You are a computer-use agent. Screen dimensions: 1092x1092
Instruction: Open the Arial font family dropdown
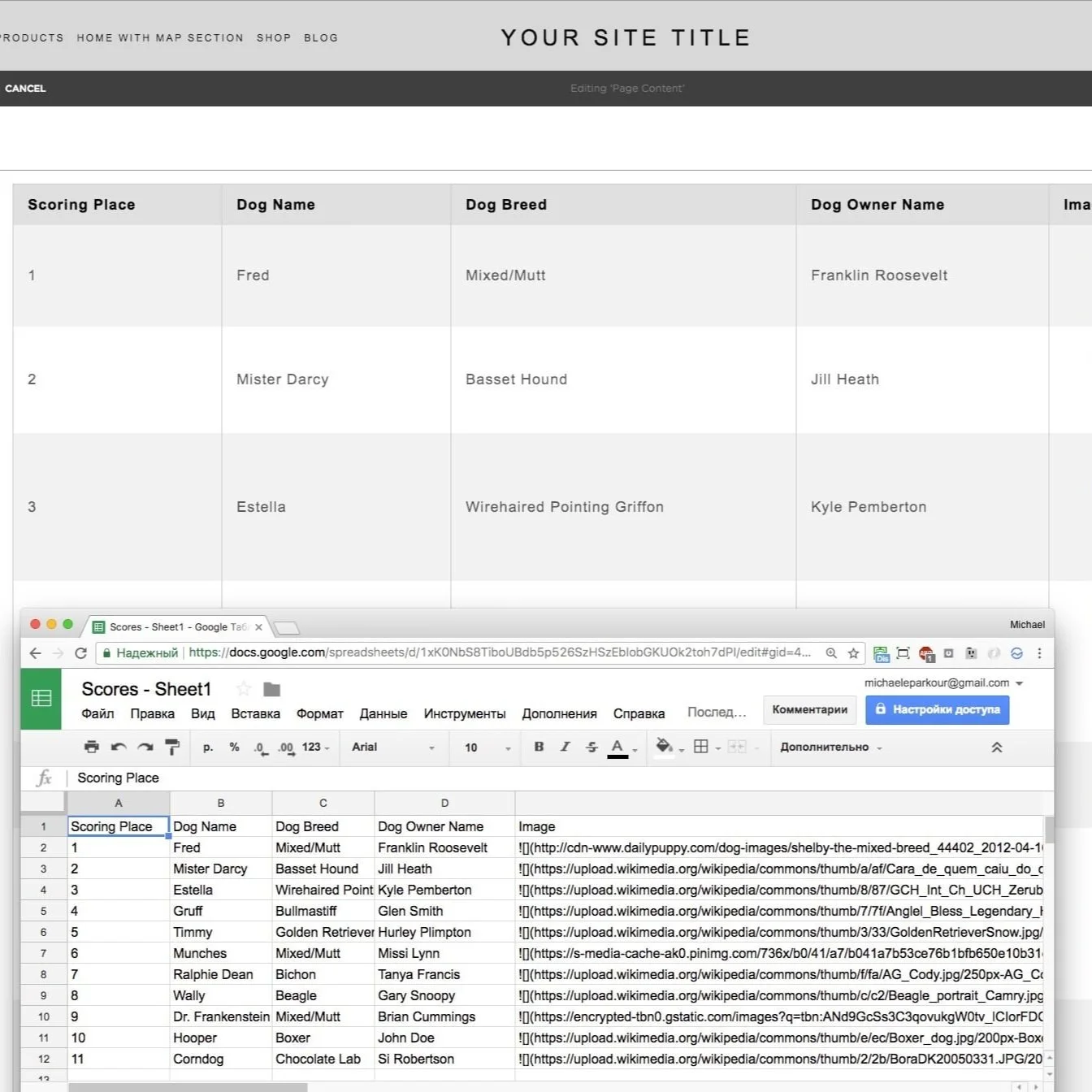pyautogui.click(x=394, y=747)
